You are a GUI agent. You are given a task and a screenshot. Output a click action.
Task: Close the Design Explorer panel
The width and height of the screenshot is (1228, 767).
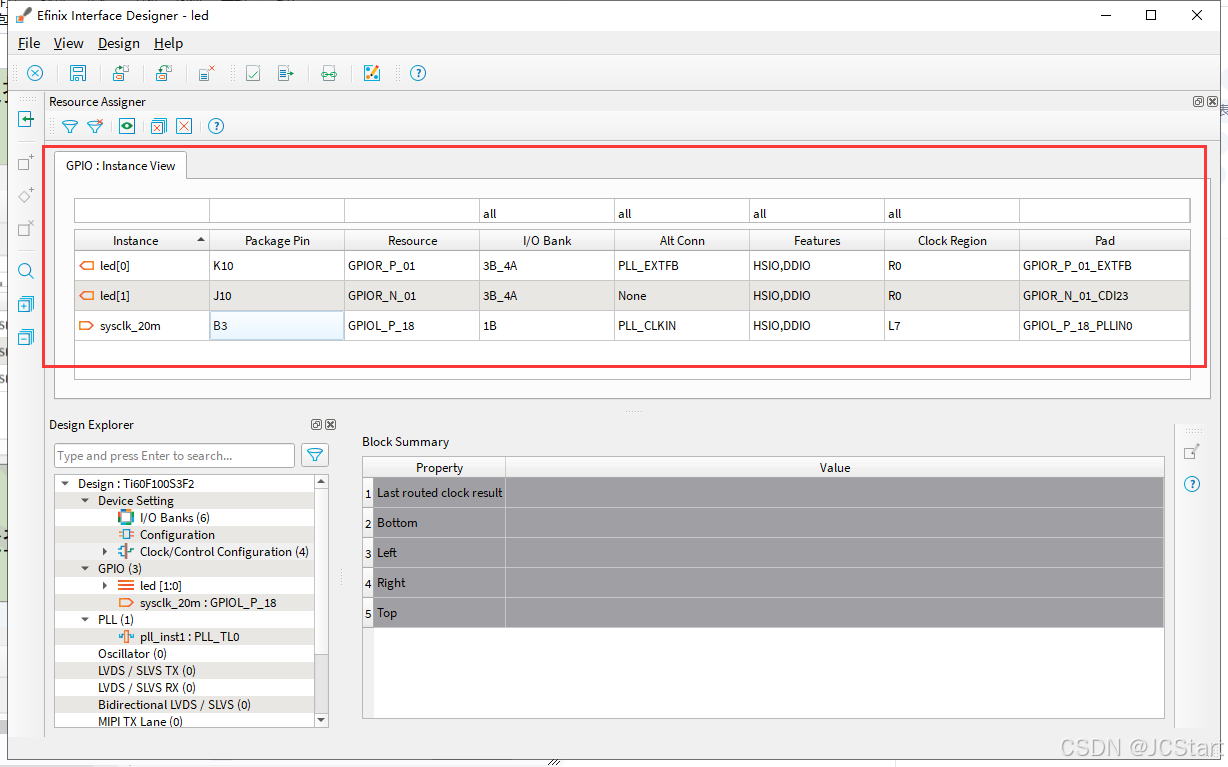pos(330,425)
